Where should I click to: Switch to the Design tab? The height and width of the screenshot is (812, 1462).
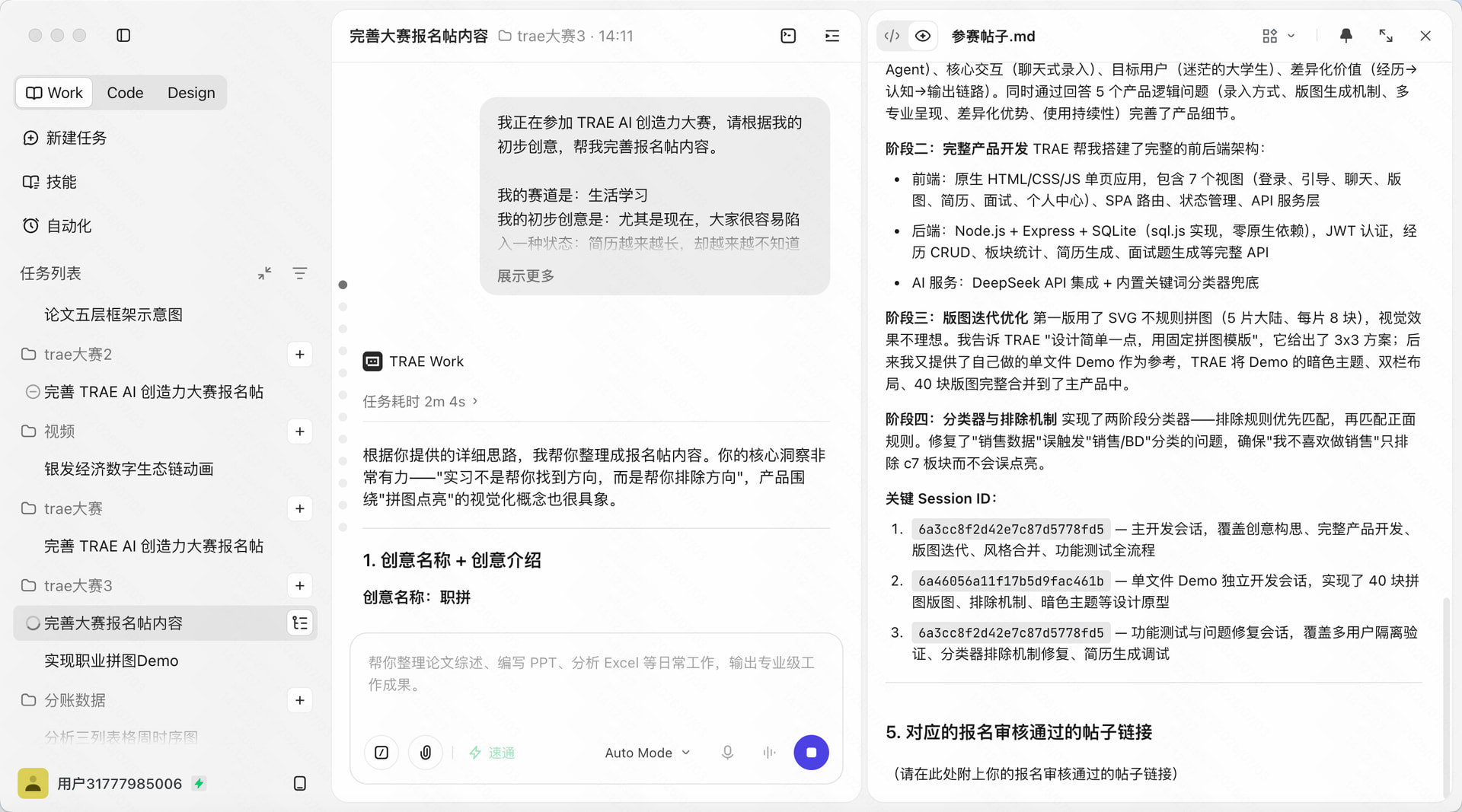pos(191,93)
